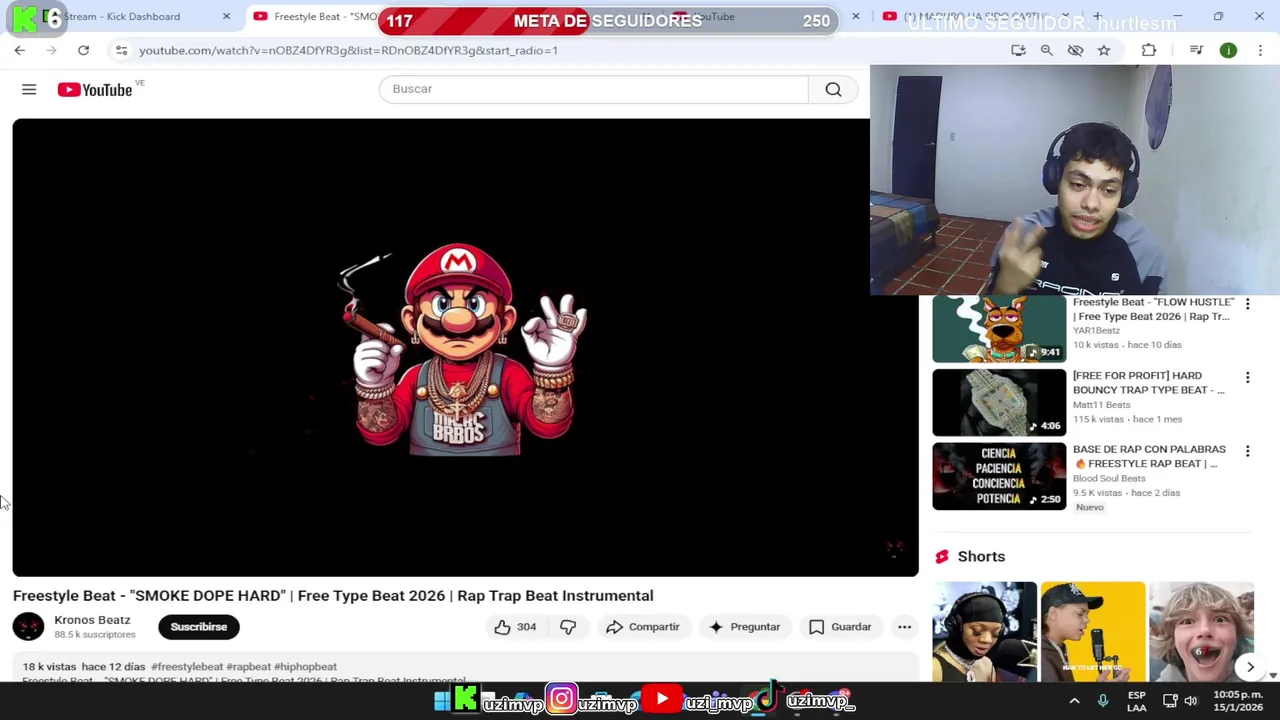
Task: Click the page scrollbar down arrow
Action: (1273, 676)
